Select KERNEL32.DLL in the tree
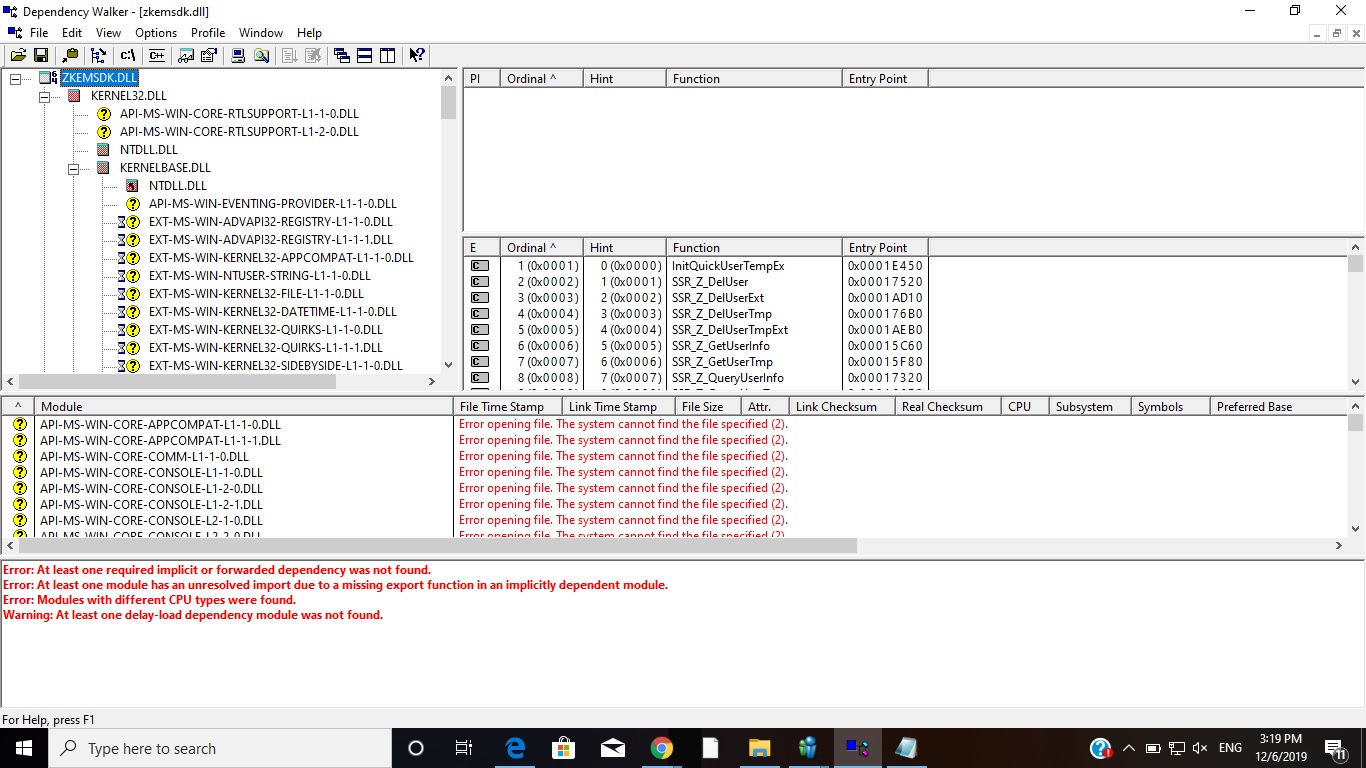Image resolution: width=1366 pixels, height=768 pixels. point(129,96)
